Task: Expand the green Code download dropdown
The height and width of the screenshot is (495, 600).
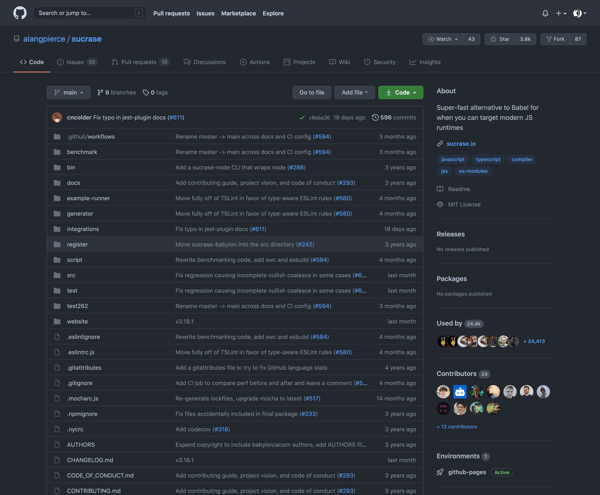Action: pyautogui.click(x=401, y=93)
